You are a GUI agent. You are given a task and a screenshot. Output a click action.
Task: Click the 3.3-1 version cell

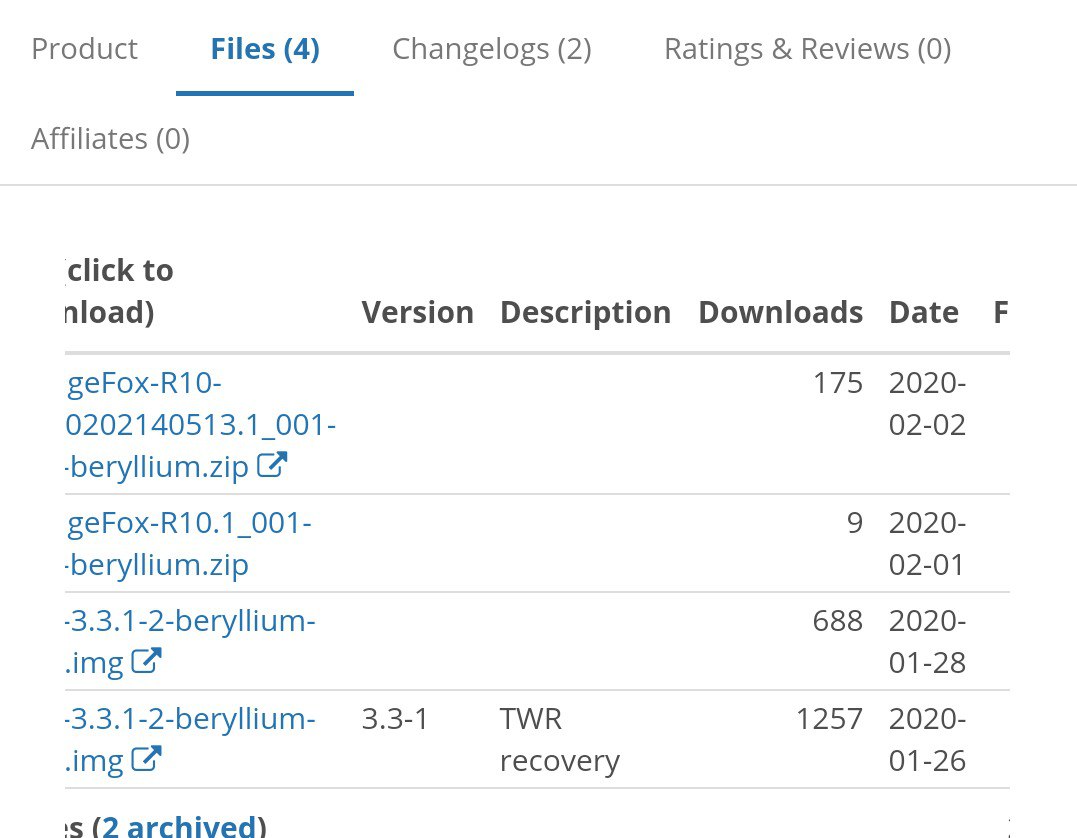pos(395,719)
